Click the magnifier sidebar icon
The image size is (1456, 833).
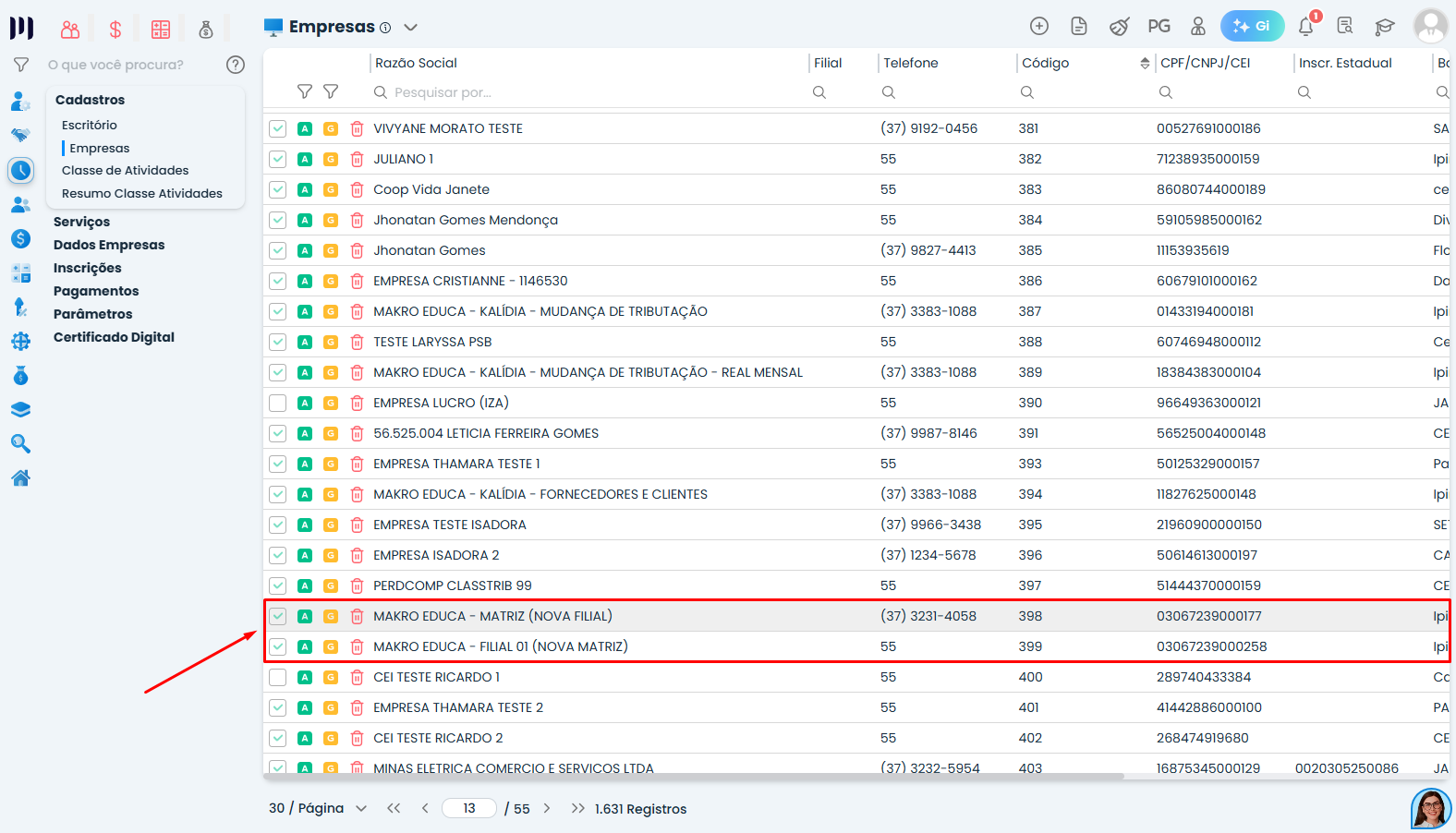[x=20, y=443]
